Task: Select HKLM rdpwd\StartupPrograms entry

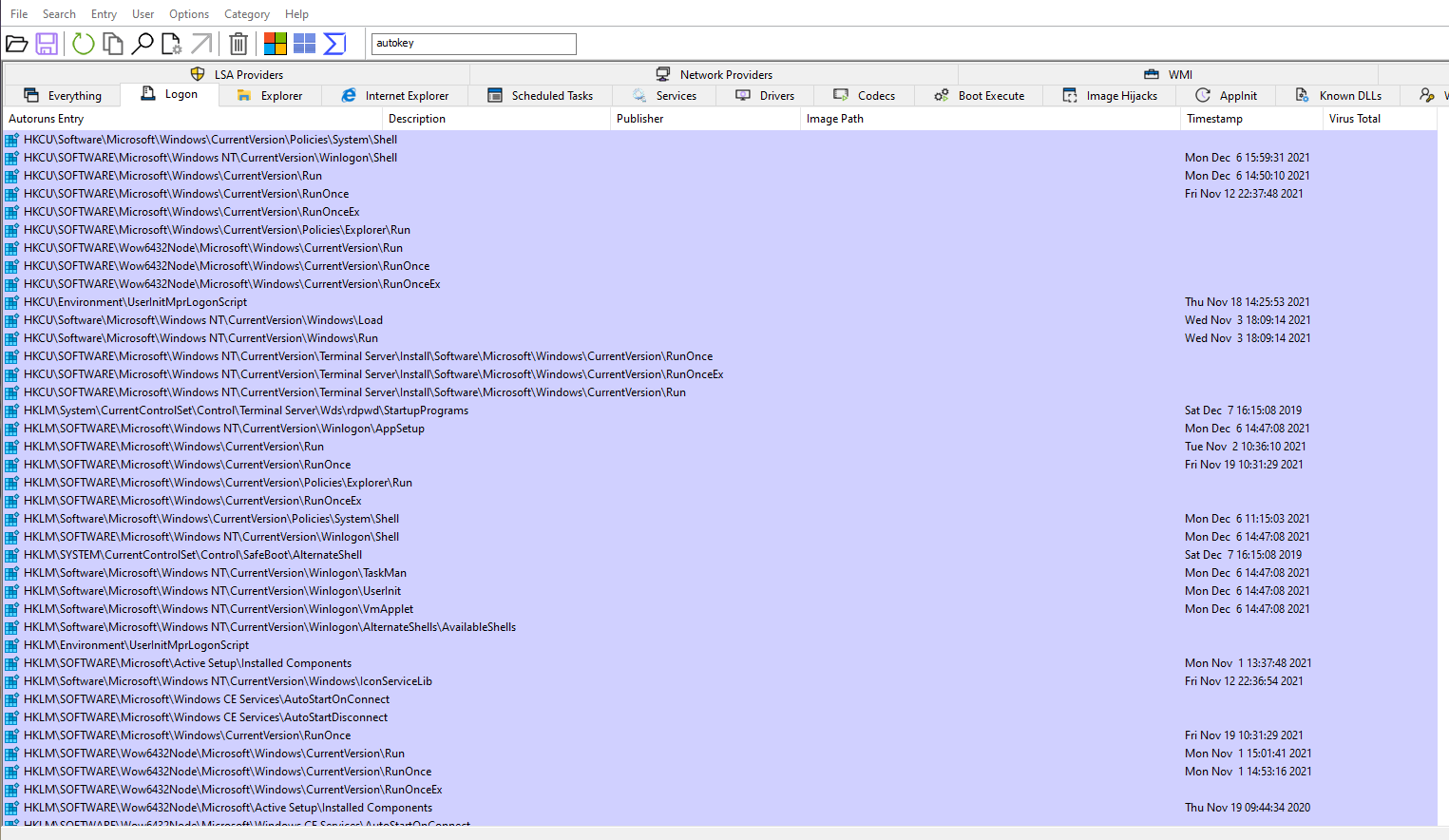Action: 720,410
